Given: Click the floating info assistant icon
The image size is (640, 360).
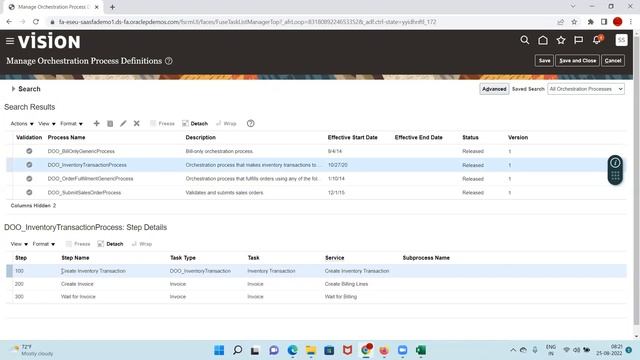Looking at the screenshot, I should pos(615,162).
